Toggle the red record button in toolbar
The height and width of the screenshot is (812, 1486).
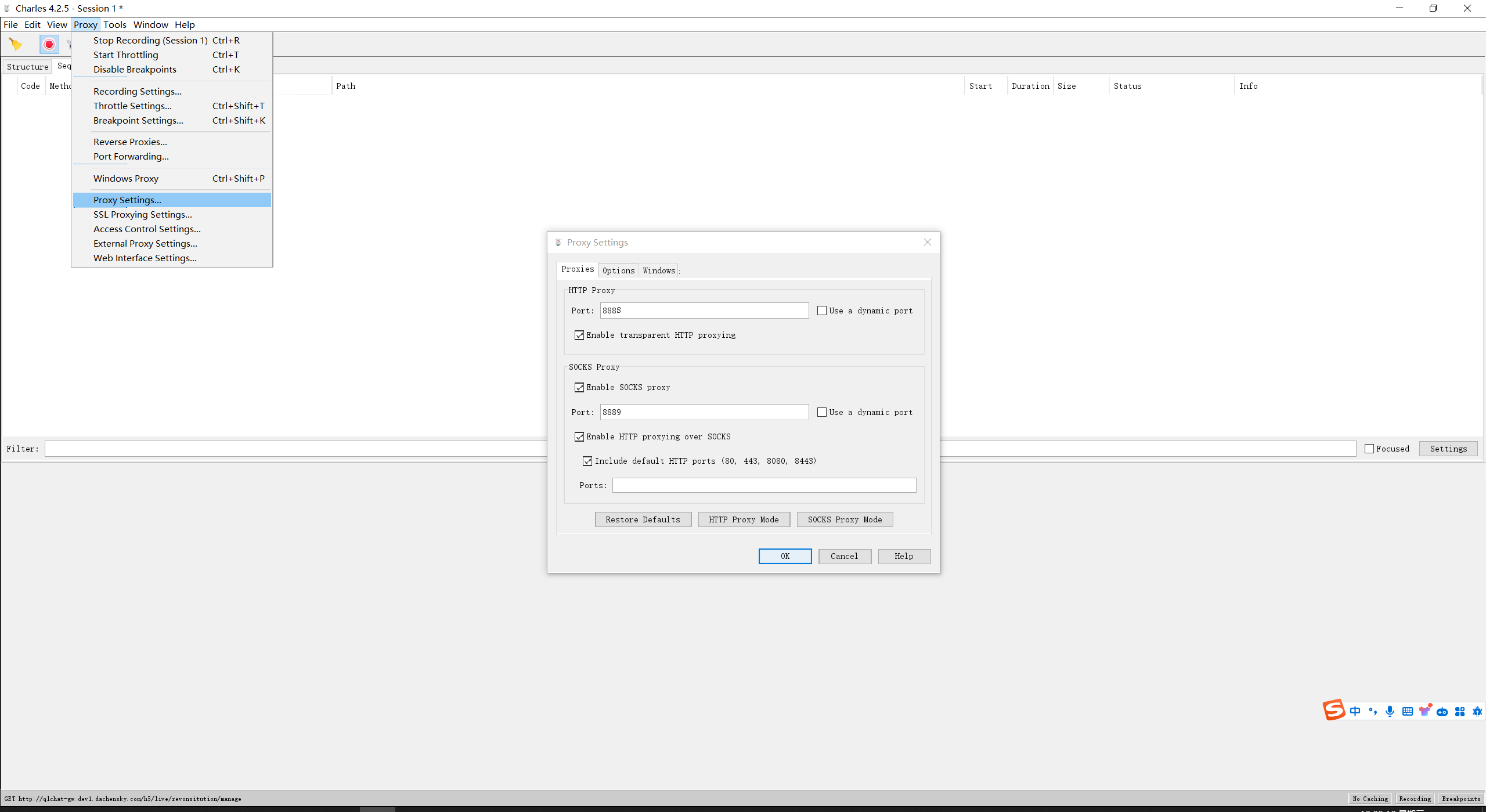click(x=49, y=44)
